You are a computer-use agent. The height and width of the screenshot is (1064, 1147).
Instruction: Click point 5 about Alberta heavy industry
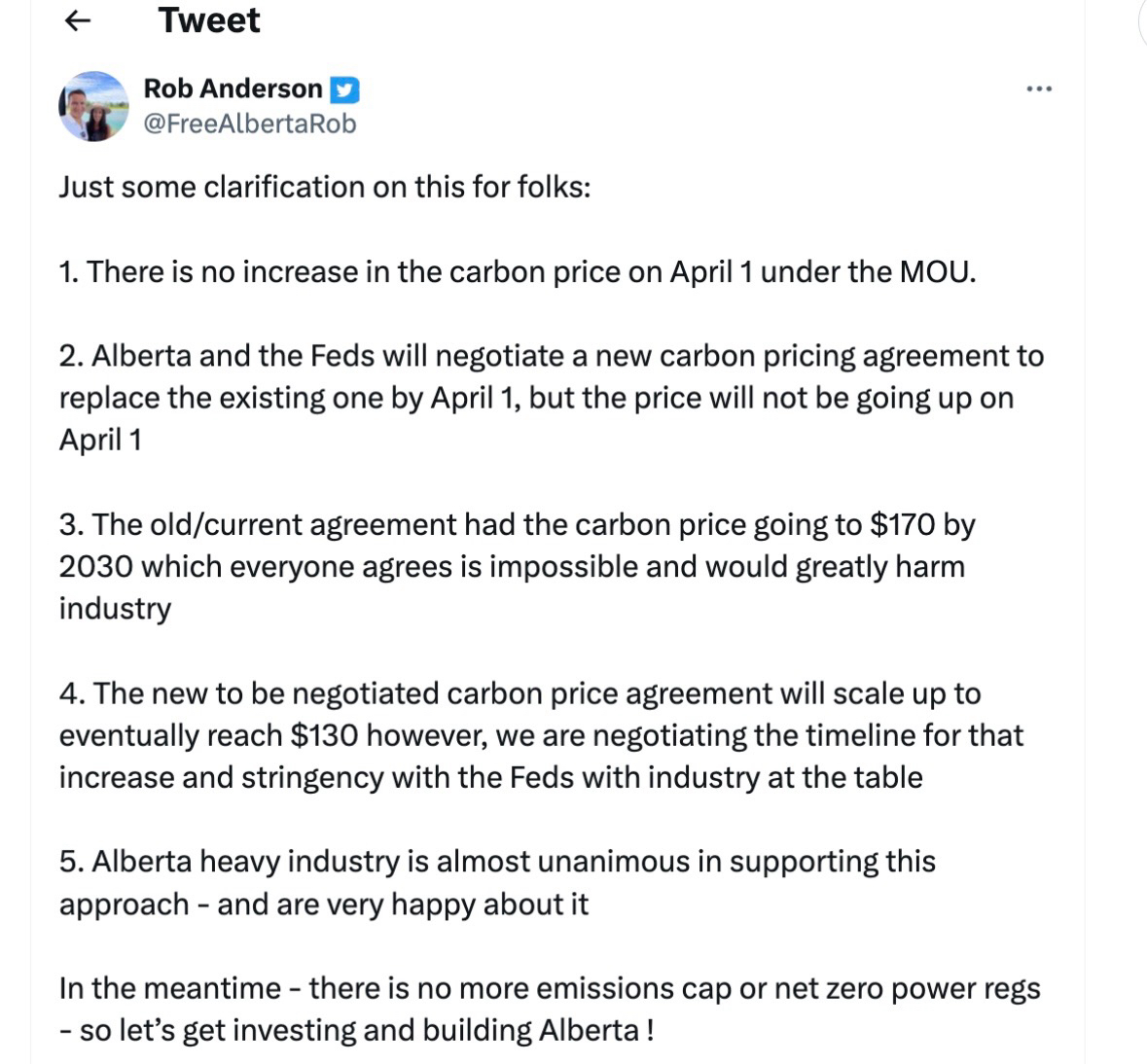click(x=497, y=862)
